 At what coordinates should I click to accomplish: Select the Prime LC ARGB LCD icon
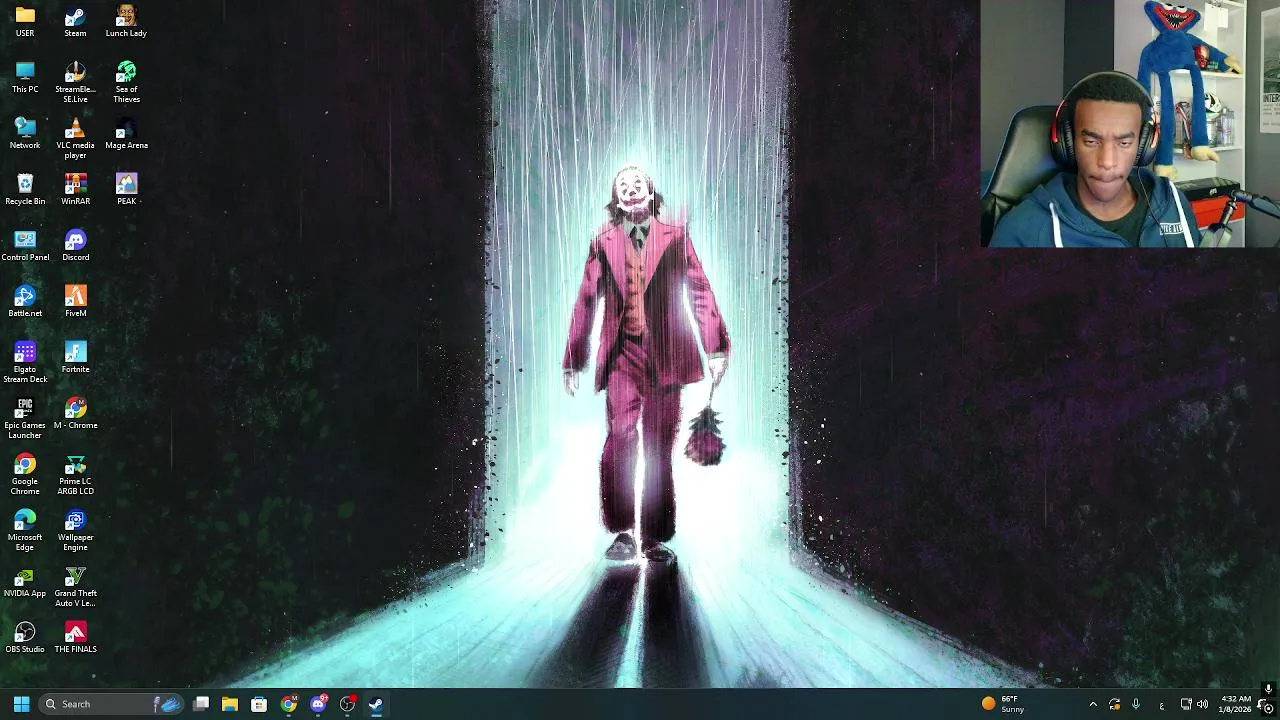pyautogui.click(x=75, y=475)
